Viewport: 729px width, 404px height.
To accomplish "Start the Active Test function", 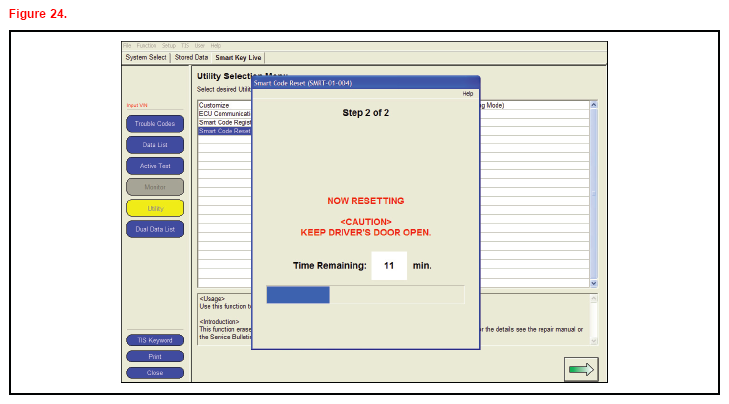I will (154, 166).
